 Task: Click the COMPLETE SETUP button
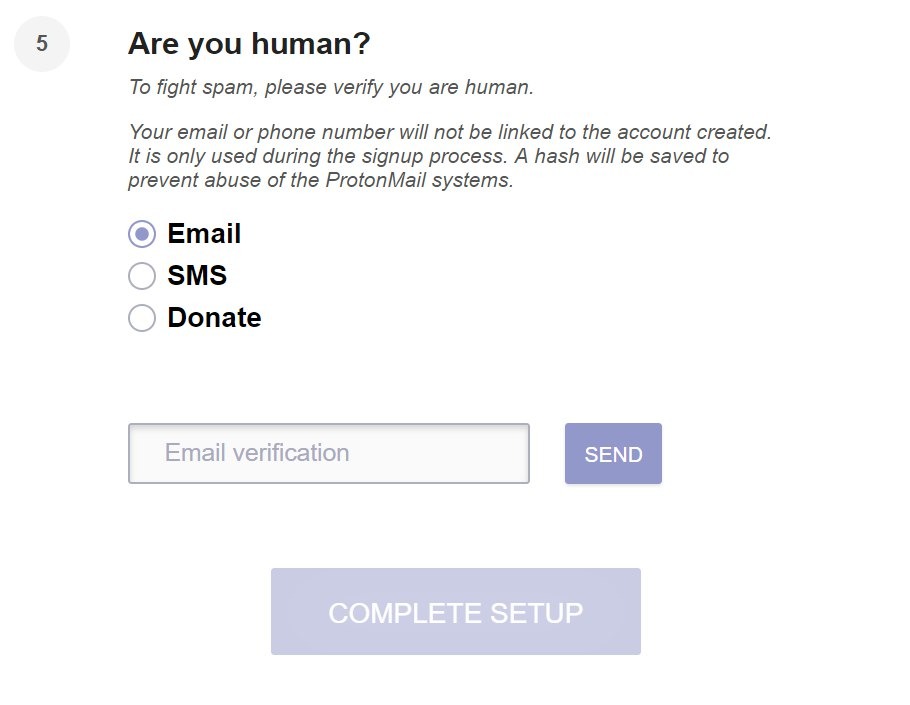[455, 612]
